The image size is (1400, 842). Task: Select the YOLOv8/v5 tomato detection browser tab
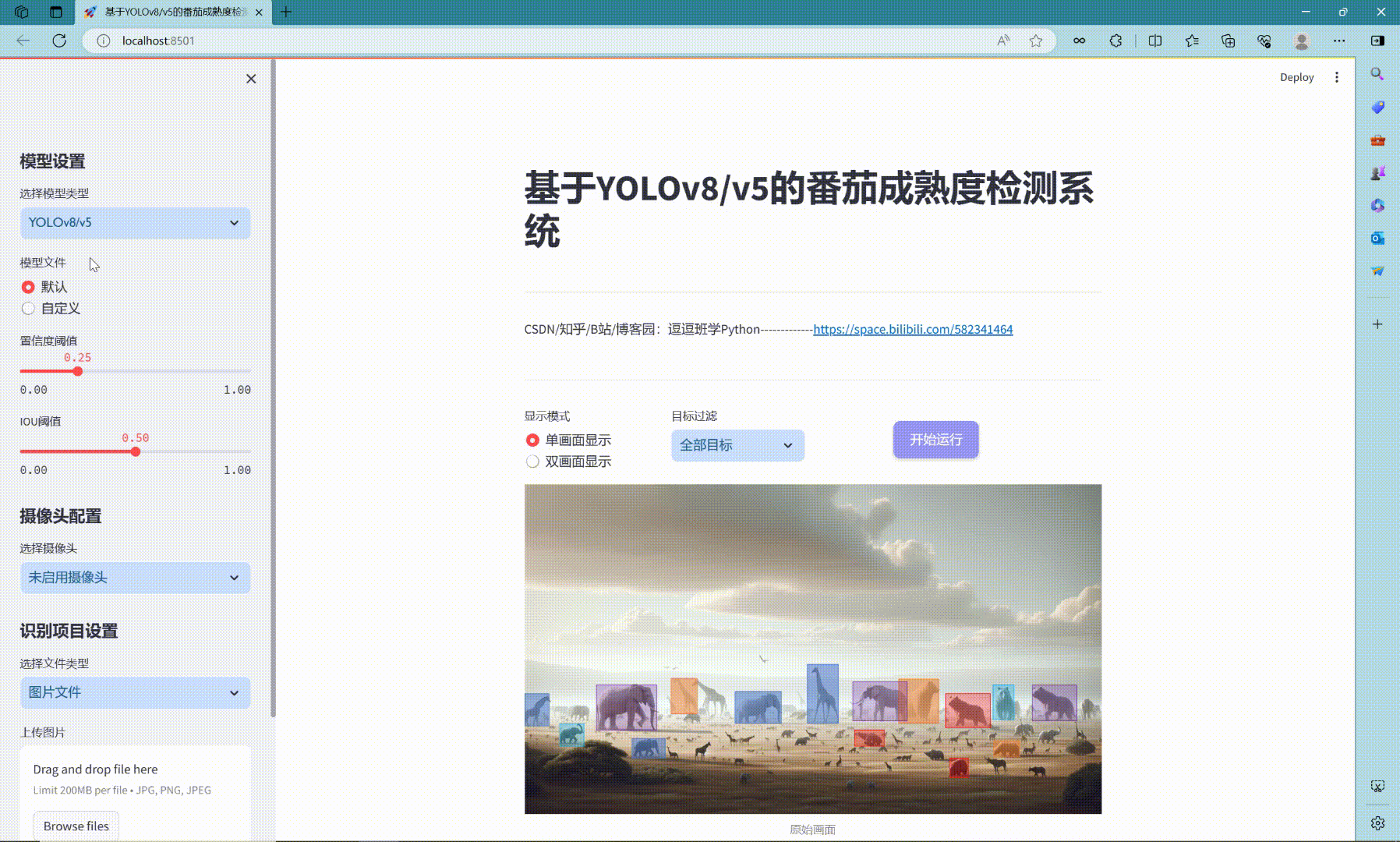173,12
